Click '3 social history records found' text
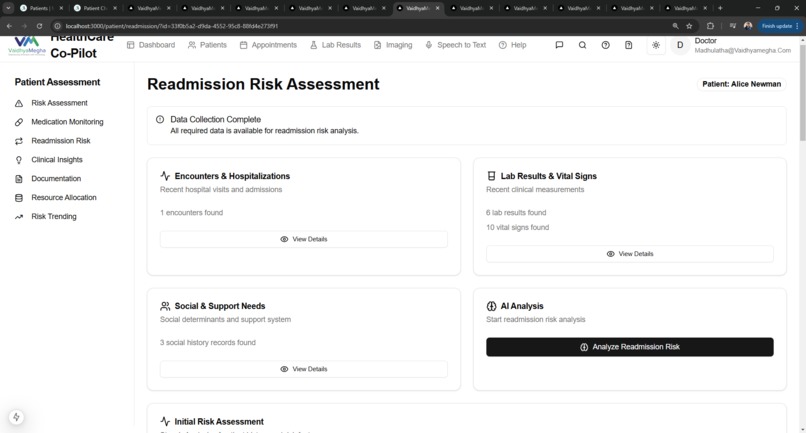The height and width of the screenshot is (433, 806). [x=208, y=342]
